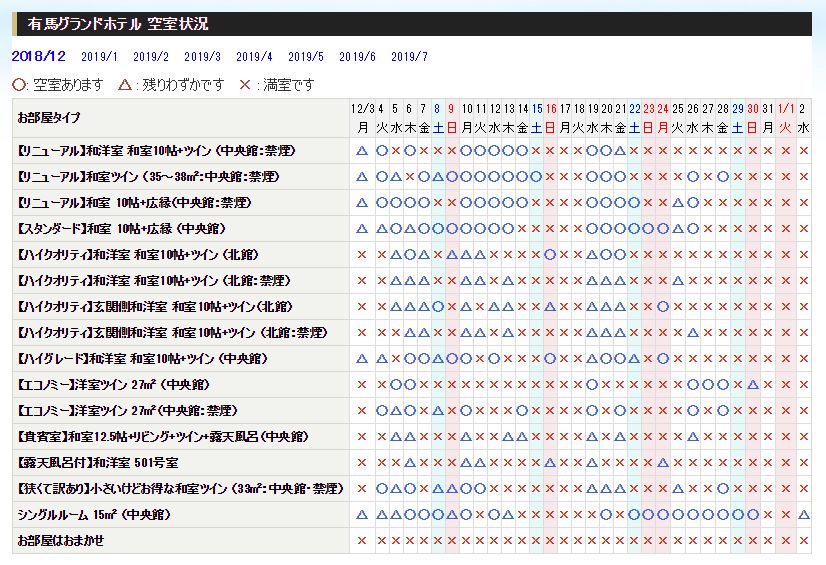
Task: Click the 空室あります legend entry
Action: coord(58,85)
